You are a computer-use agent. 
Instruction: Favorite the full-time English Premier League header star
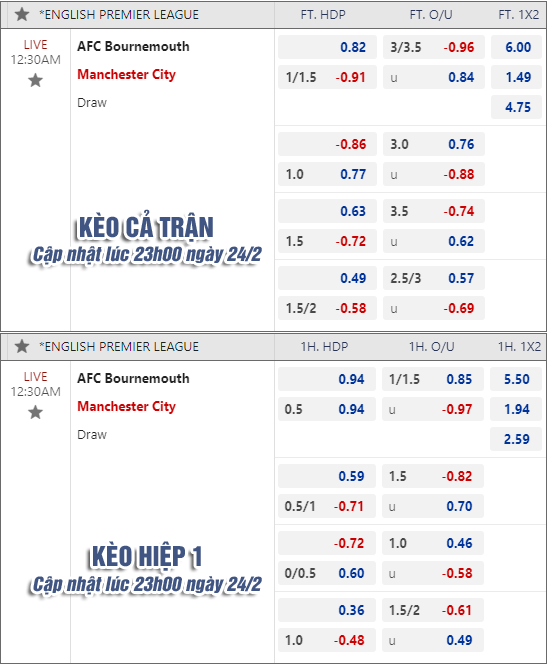coord(22,14)
